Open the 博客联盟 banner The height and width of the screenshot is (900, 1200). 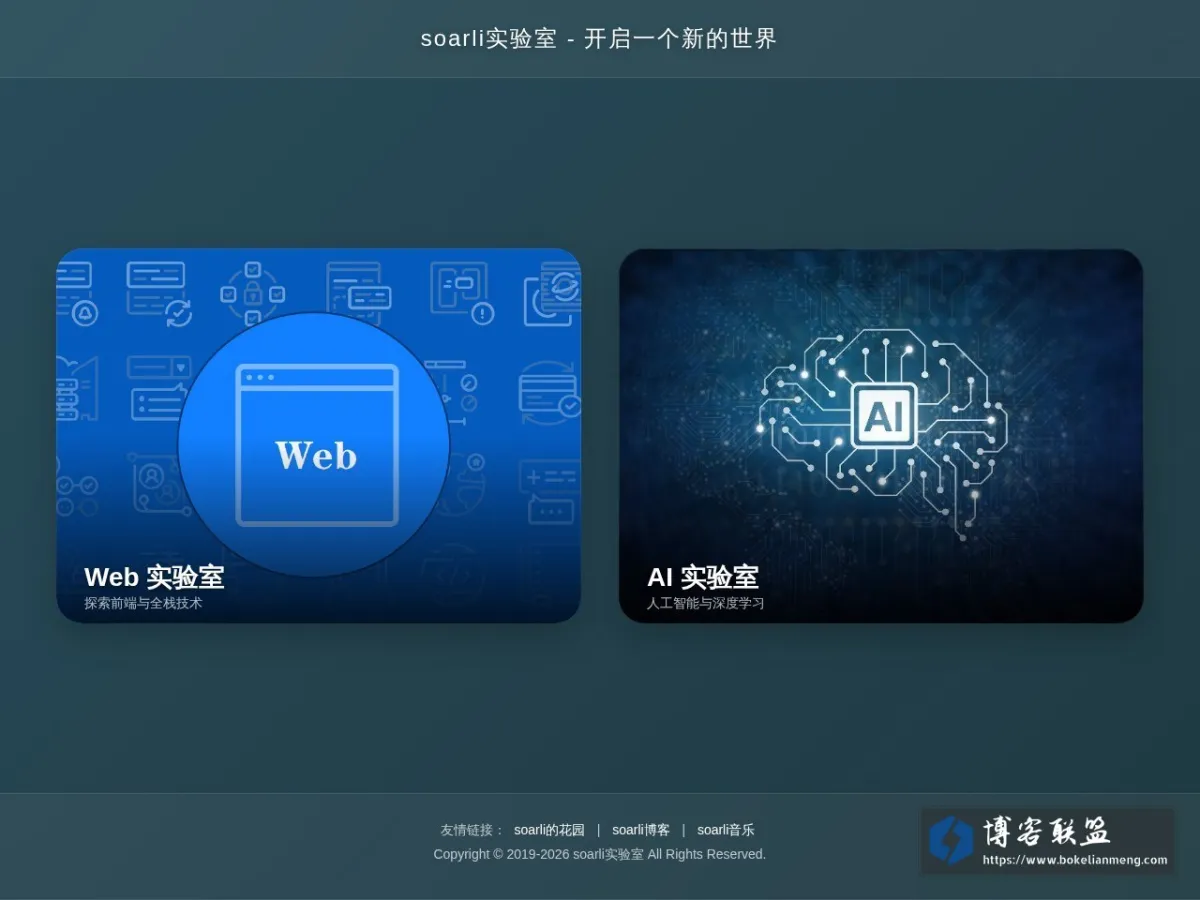coord(1047,841)
